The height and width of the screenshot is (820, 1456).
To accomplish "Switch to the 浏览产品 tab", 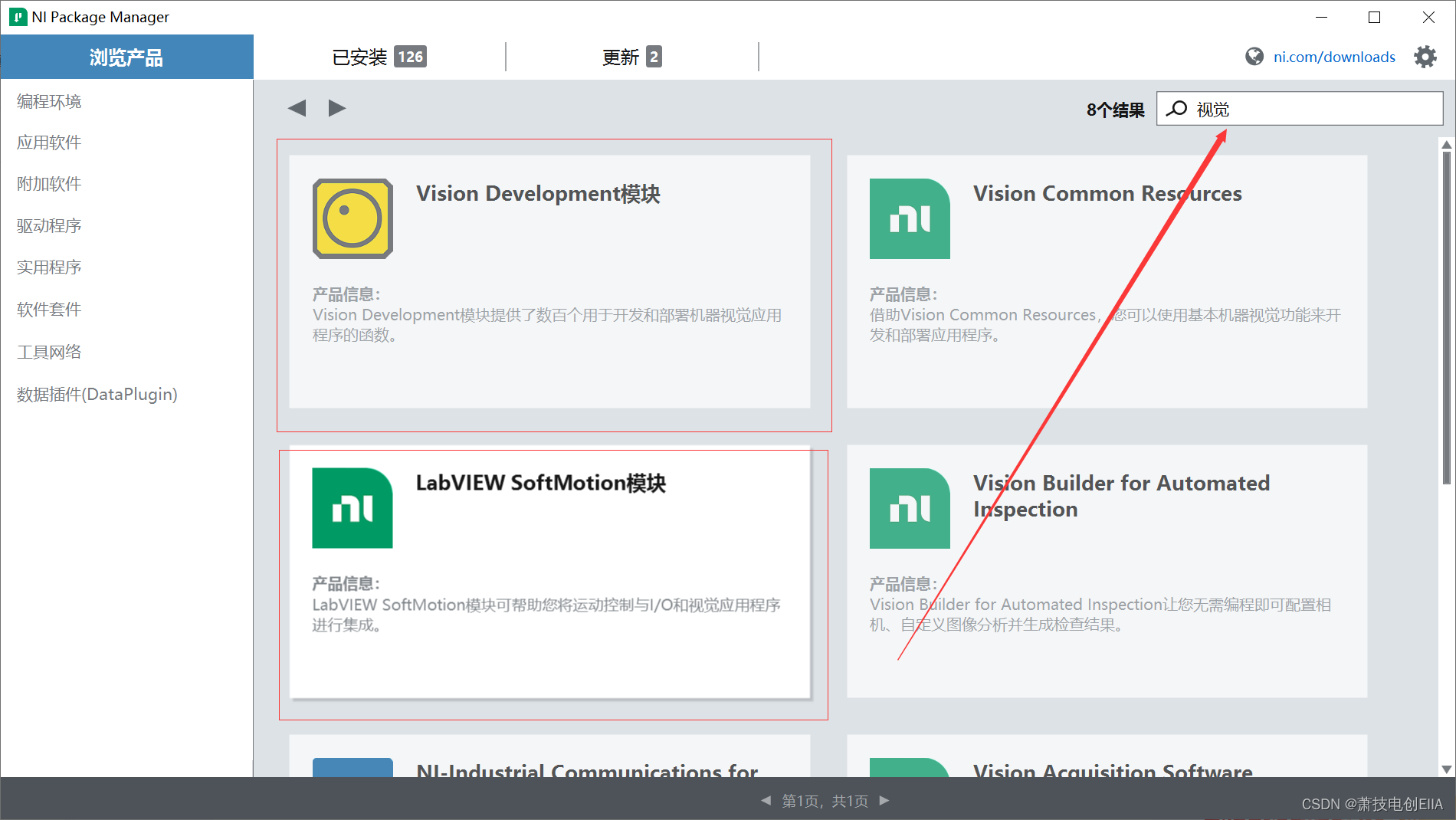I will (126, 57).
